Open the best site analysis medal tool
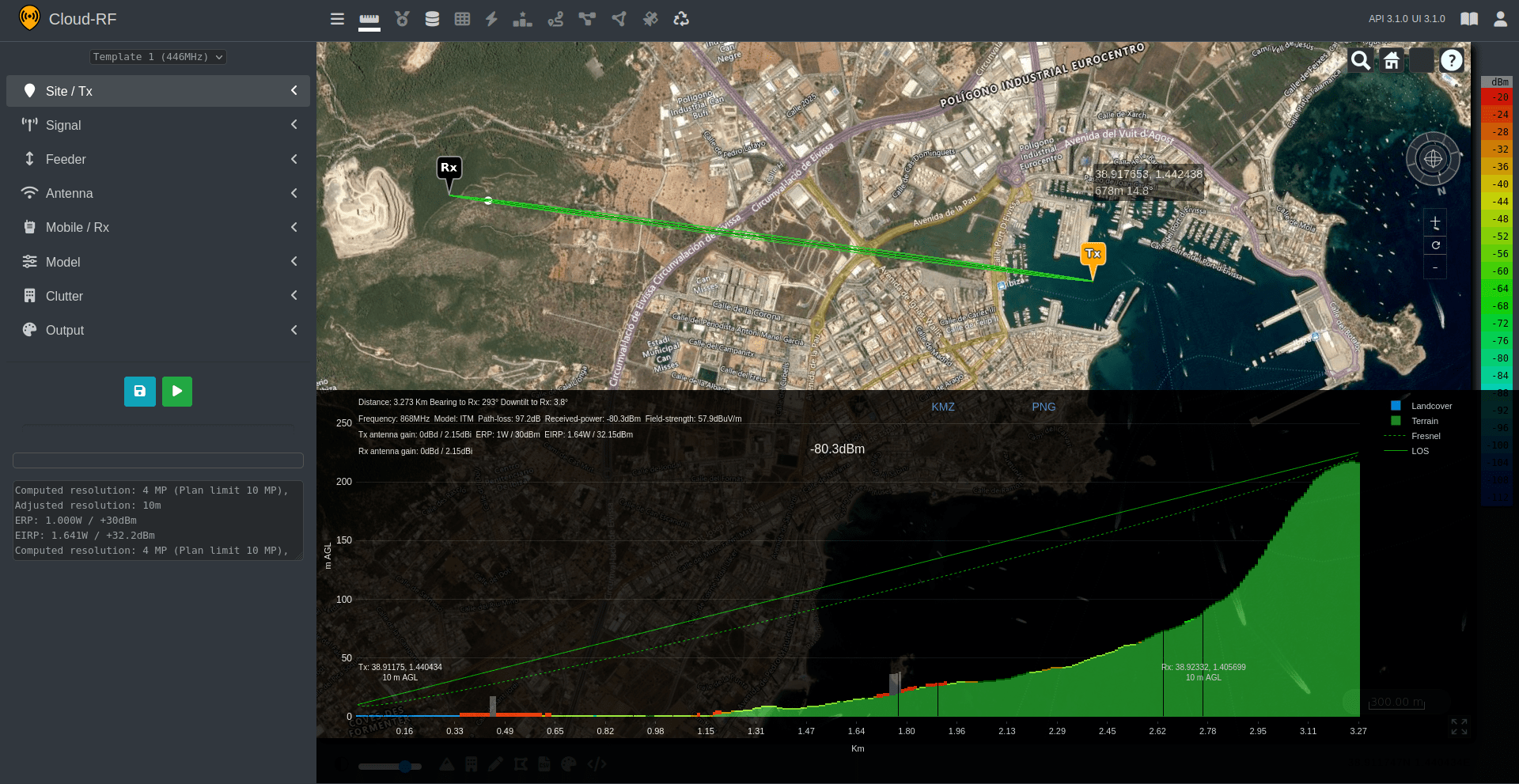This screenshot has width=1519, height=784. [x=402, y=19]
